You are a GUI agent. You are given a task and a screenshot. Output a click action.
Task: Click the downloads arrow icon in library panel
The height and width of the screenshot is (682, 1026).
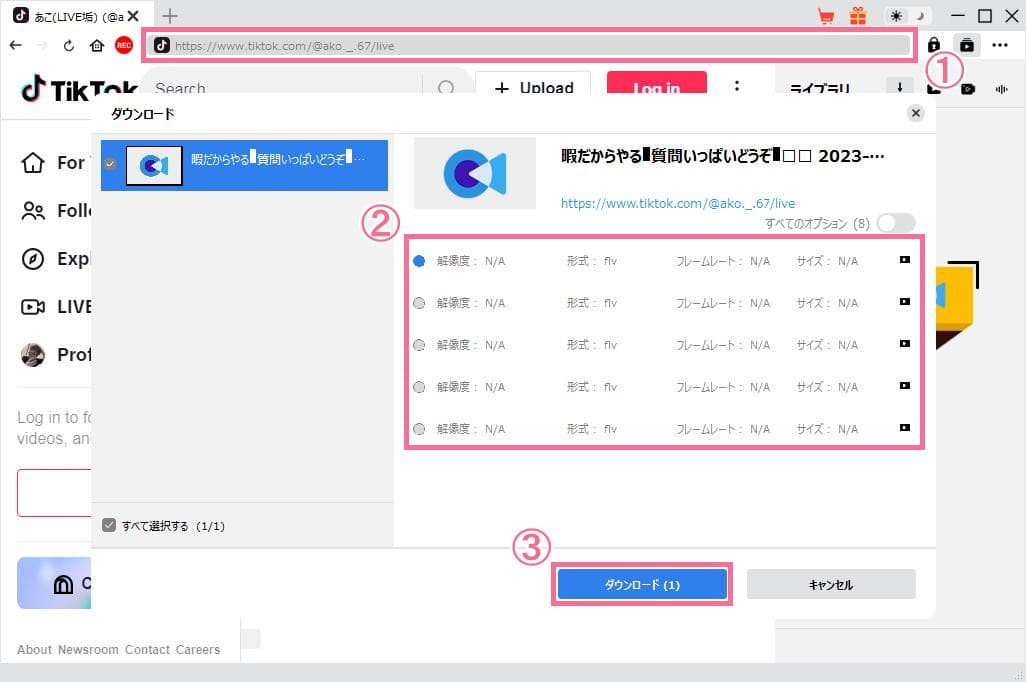tap(900, 88)
